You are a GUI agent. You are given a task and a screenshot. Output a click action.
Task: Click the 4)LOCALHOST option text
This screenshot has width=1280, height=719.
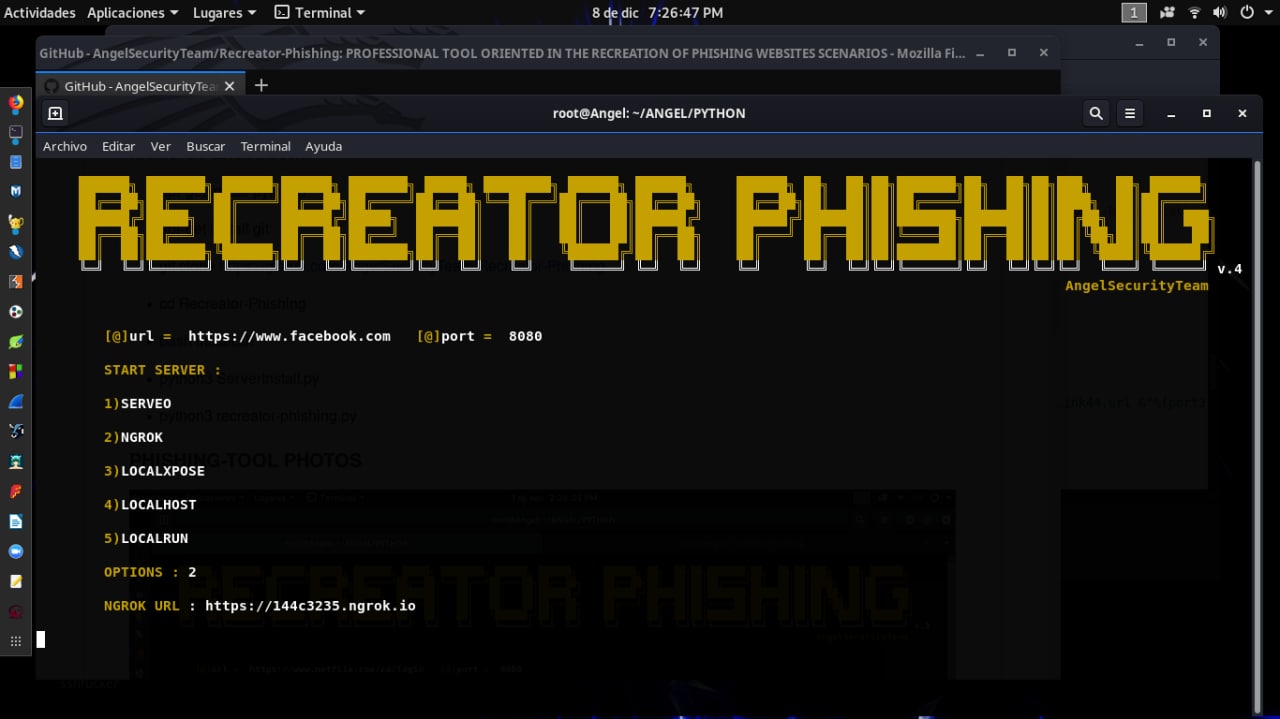click(151, 505)
